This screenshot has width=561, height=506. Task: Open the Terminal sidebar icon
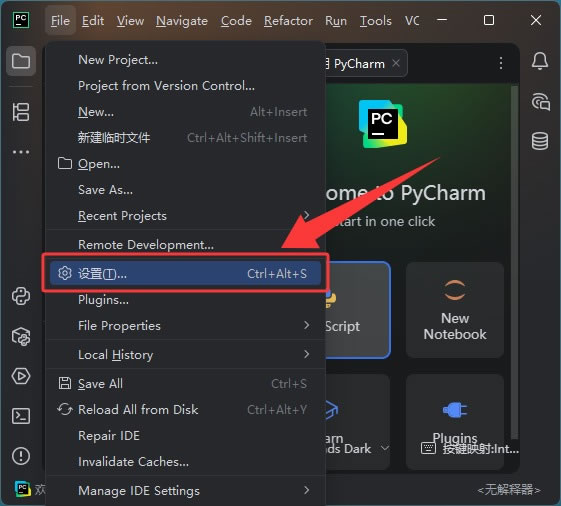tap(21, 416)
